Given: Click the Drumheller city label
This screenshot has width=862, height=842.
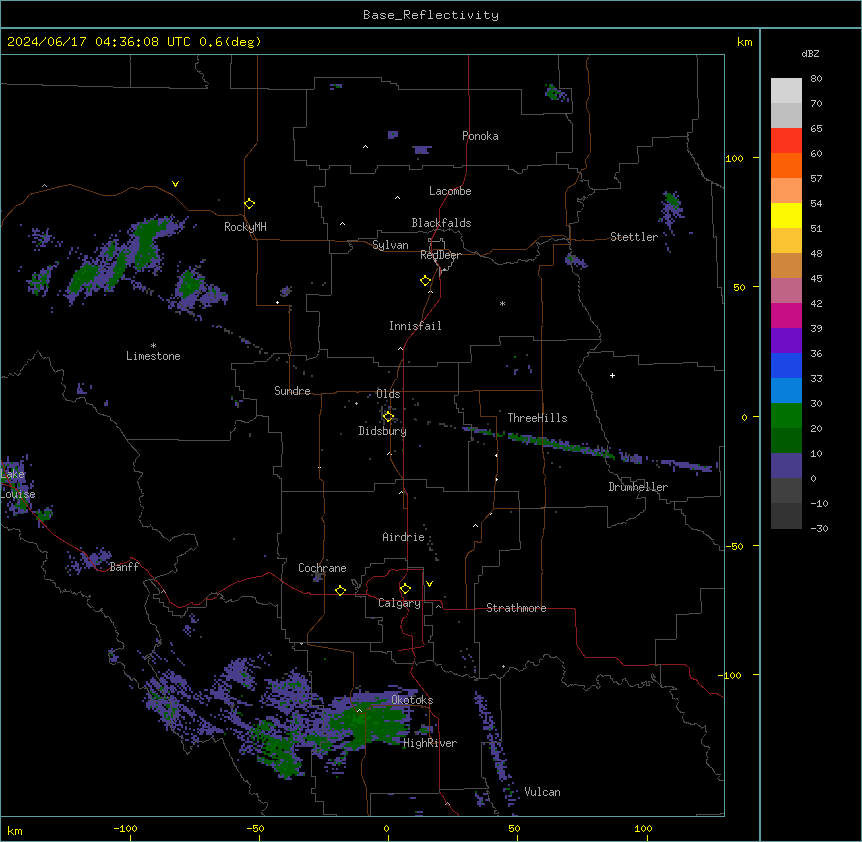Looking at the screenshot, I should (638, 487).
